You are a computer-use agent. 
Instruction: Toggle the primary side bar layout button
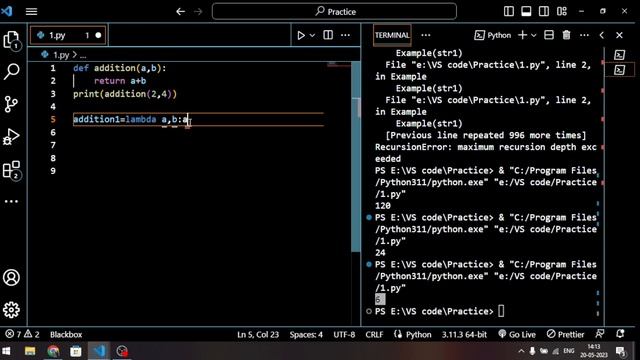[509, 11]
